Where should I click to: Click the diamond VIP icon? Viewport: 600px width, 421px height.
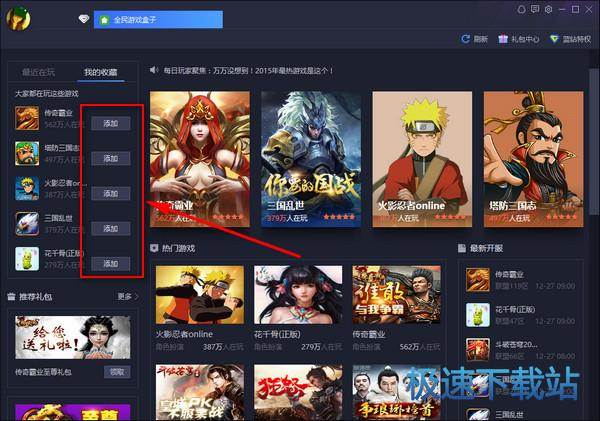84,18
